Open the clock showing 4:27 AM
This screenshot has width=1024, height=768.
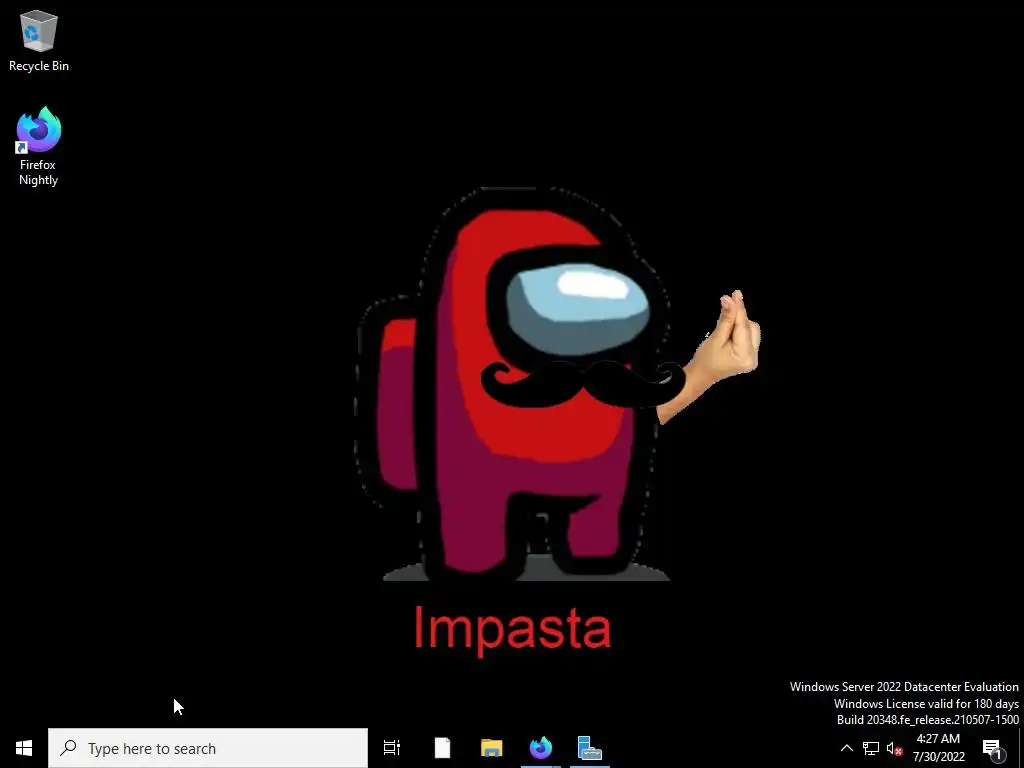pyautogui.click(x=938, y=748)
